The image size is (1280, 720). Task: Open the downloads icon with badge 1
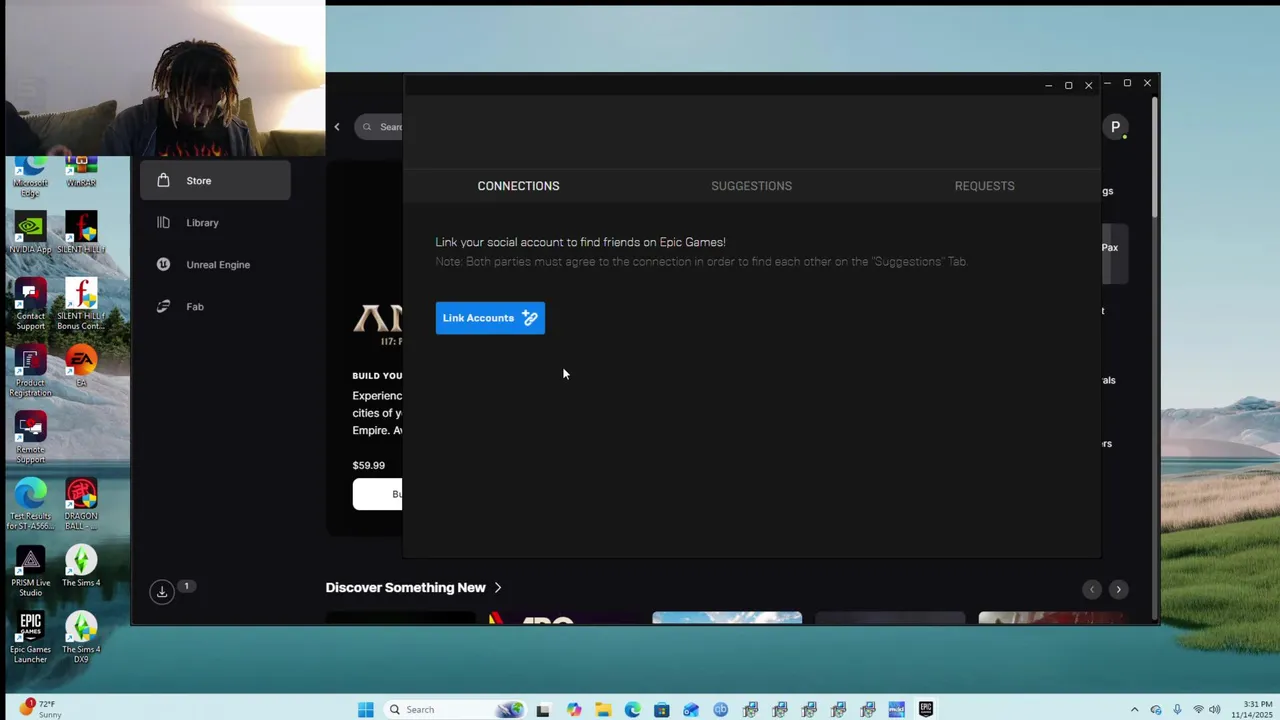click(162, 592)
